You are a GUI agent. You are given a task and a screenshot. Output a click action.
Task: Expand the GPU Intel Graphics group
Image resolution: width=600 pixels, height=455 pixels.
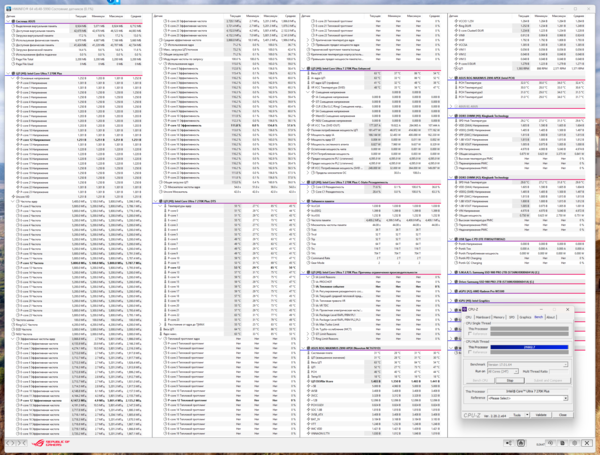(x=451, y=301)
